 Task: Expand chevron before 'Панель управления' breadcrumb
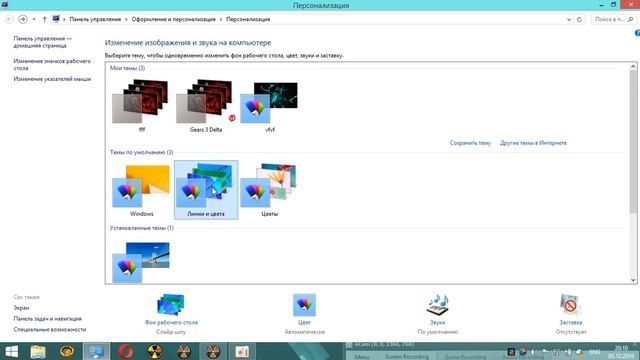[64, 19]
